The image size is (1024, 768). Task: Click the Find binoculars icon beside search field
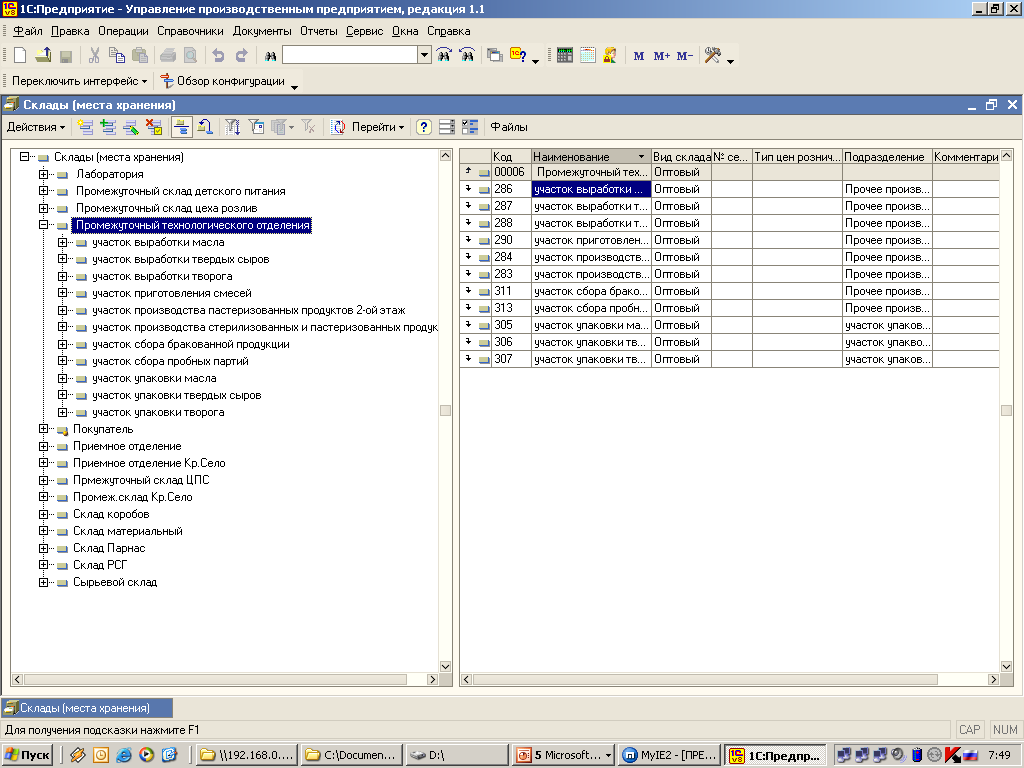click(270, 56)
